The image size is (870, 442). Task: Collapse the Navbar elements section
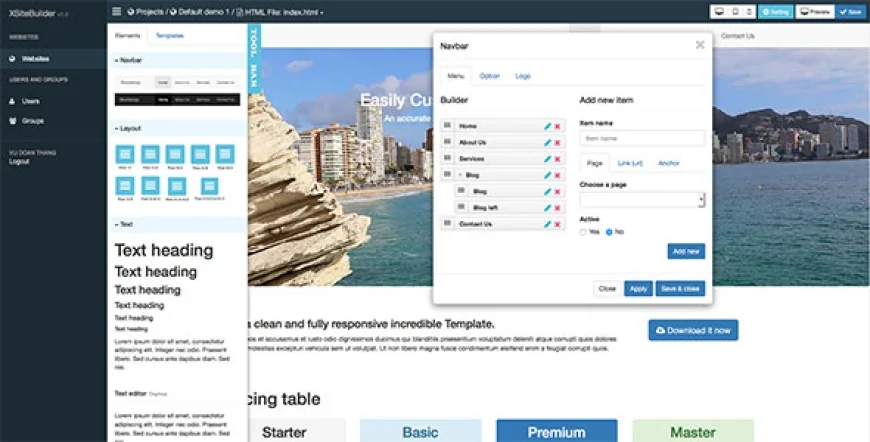coord(128,60)
